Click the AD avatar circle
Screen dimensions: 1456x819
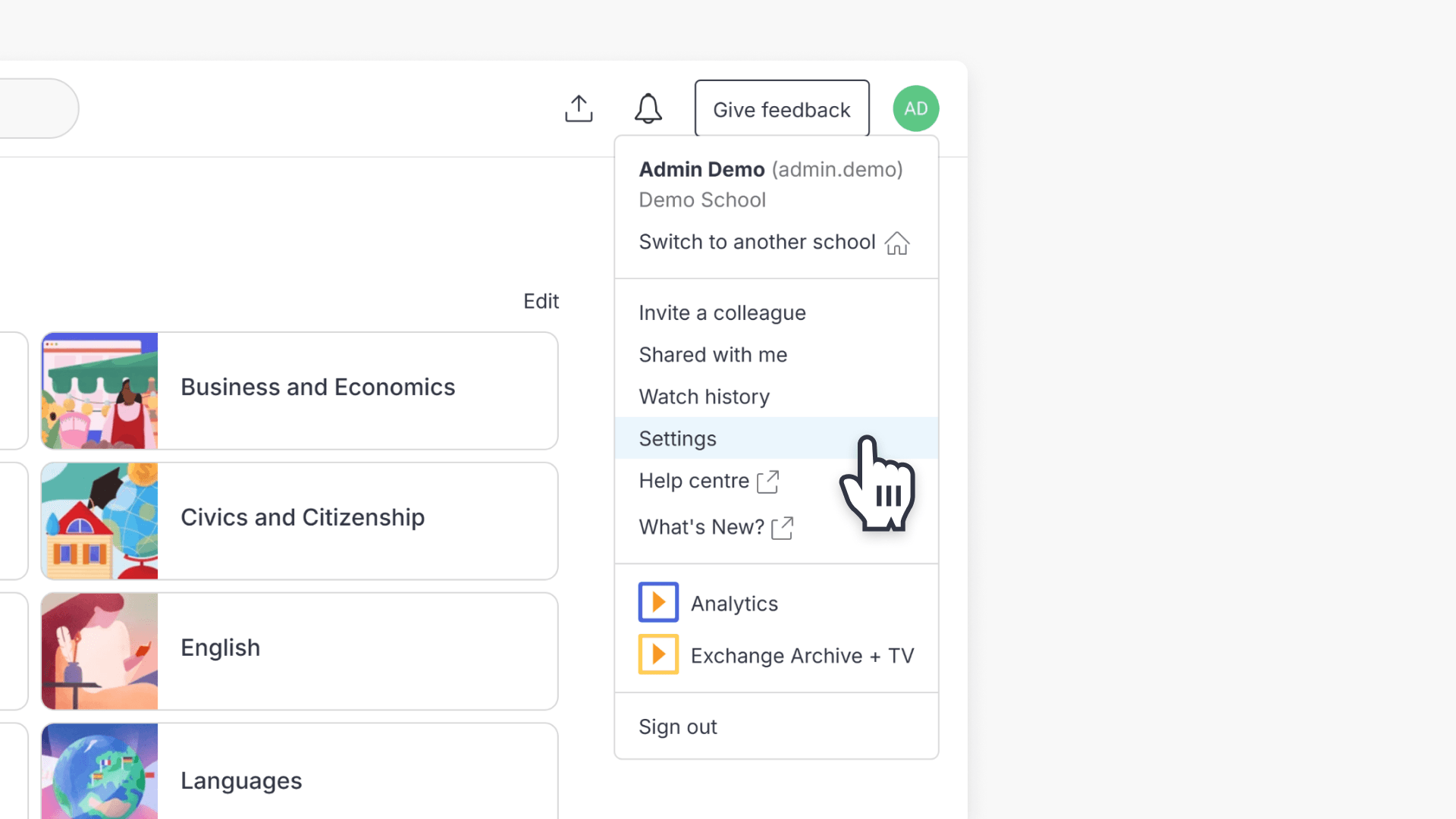click(x=915, y=108)
